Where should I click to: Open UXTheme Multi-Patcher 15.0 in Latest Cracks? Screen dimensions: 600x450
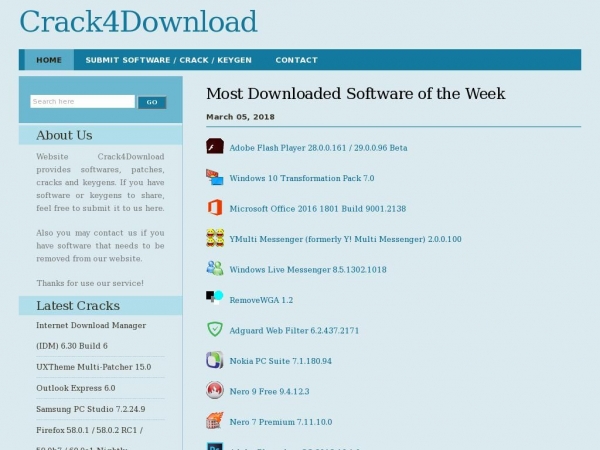94,367
